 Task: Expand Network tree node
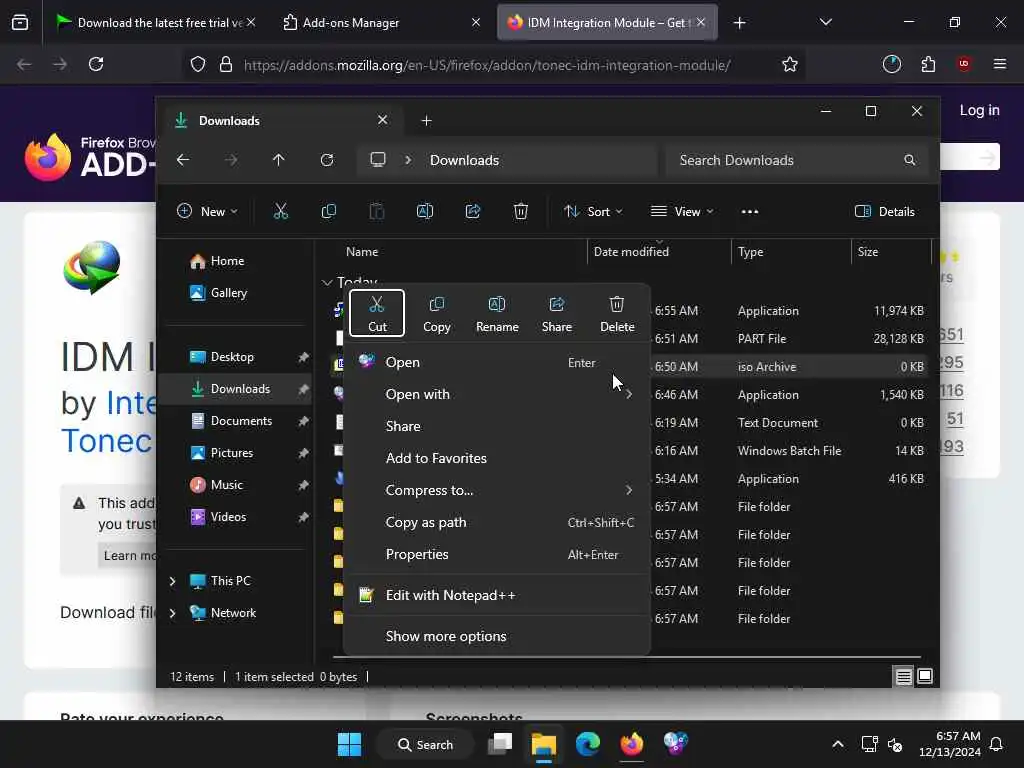tap(172, 613)
